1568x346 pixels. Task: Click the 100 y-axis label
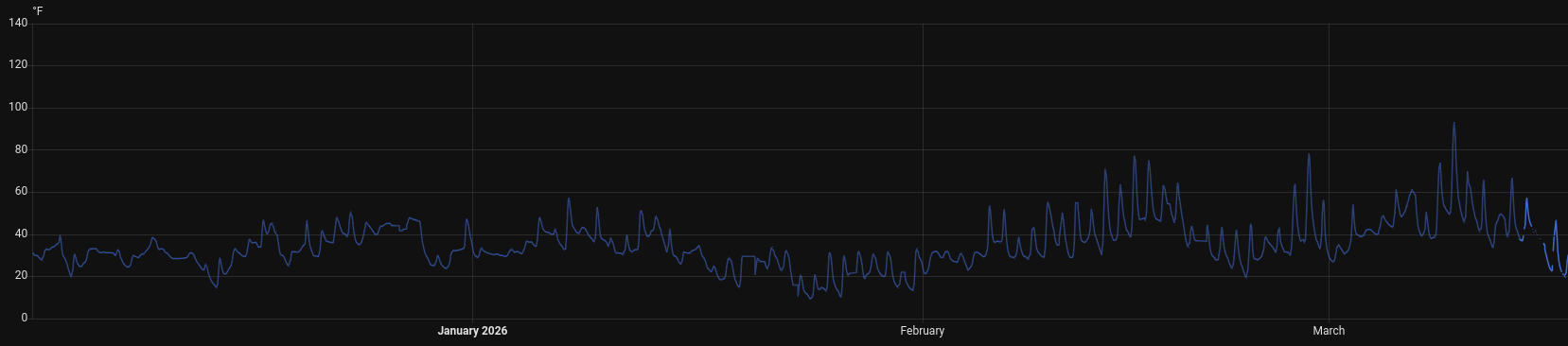coord(18,108)
